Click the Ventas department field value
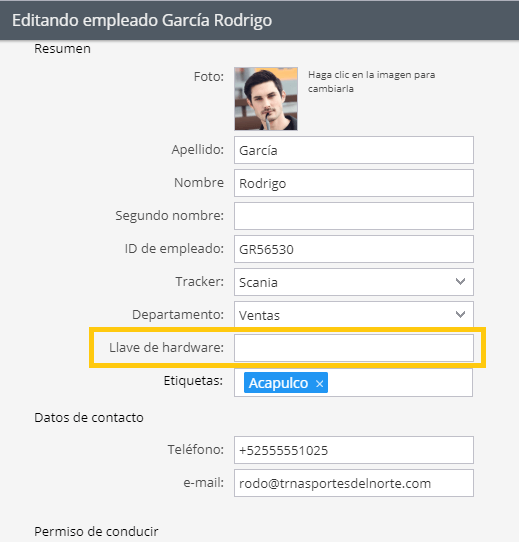The image size is (519, 542). [259, 315]
